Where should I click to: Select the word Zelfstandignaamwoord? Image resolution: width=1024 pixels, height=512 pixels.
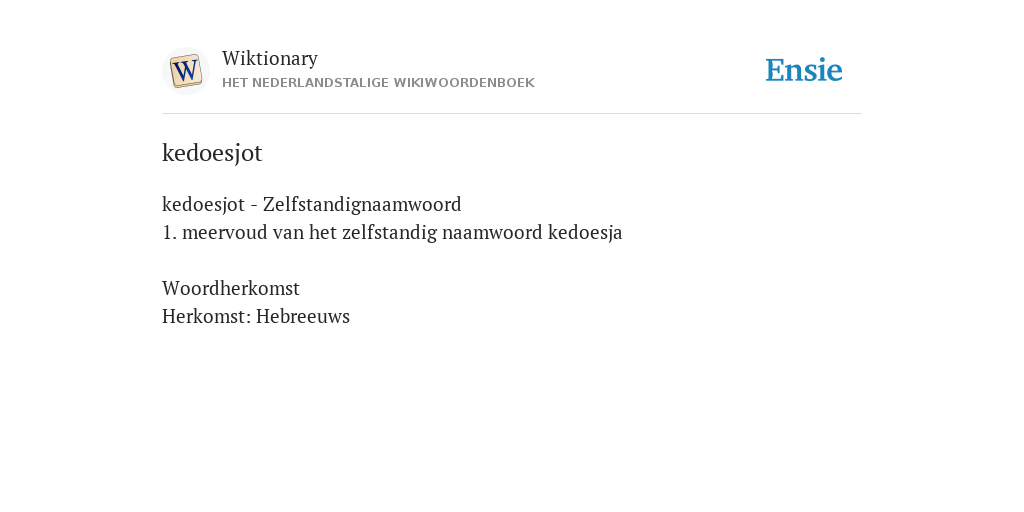[362, 204]
